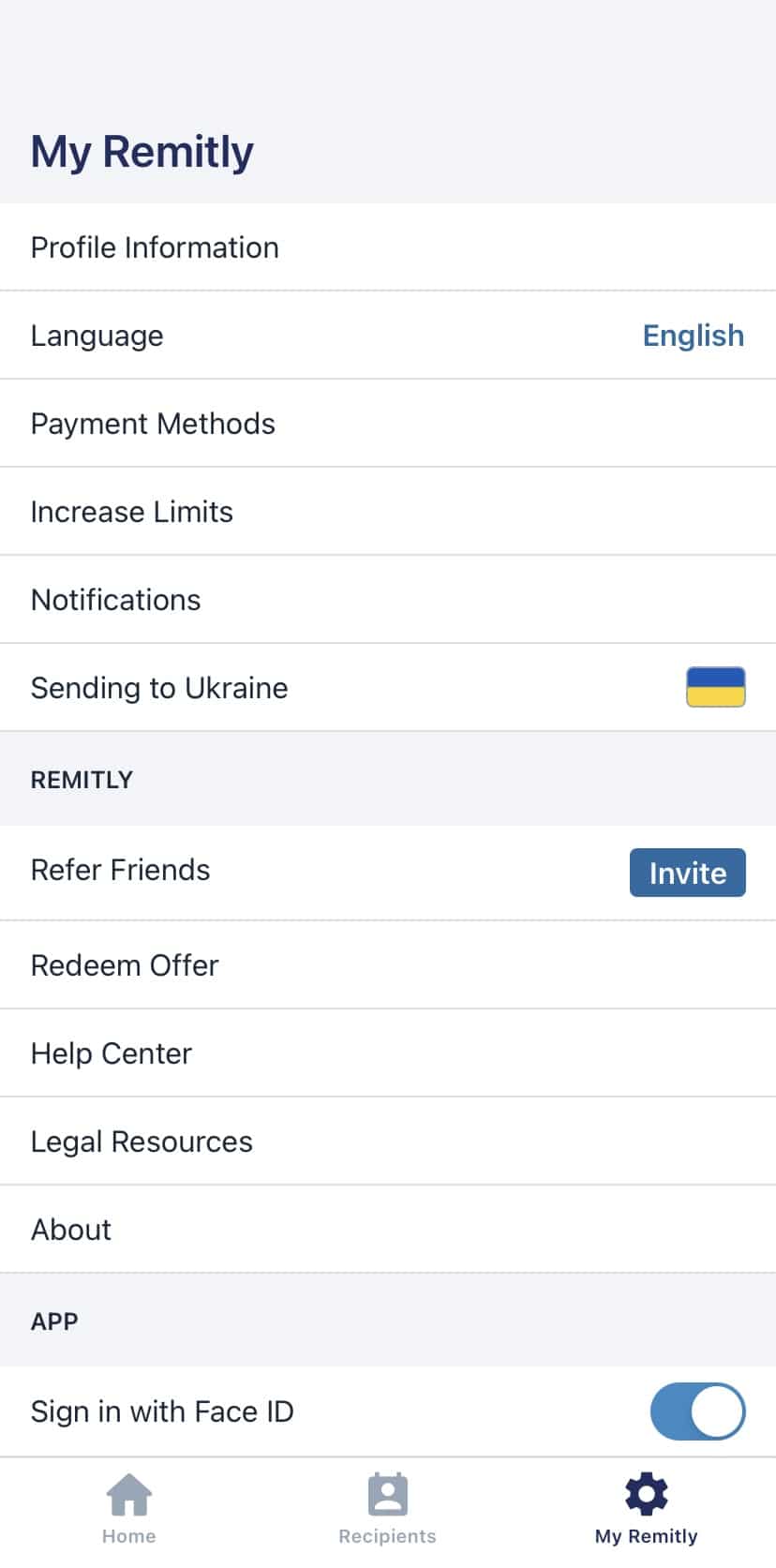Select Sending to Ukraine row
The image size is (776, 1568).
[388, 688]
